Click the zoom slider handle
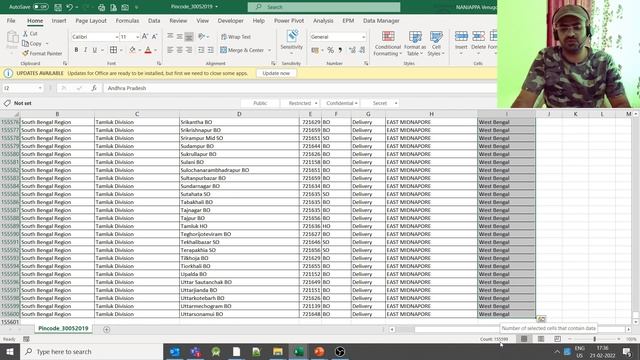The image size is (640, 360). point(594,339)
